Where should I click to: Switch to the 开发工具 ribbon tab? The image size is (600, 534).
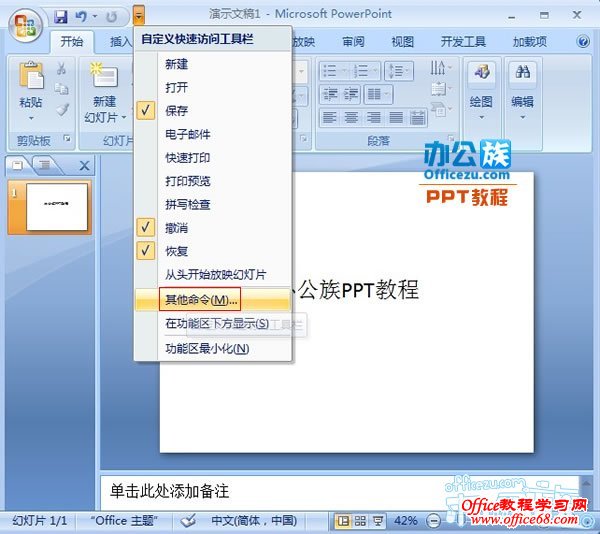click(x=463, y=41)
